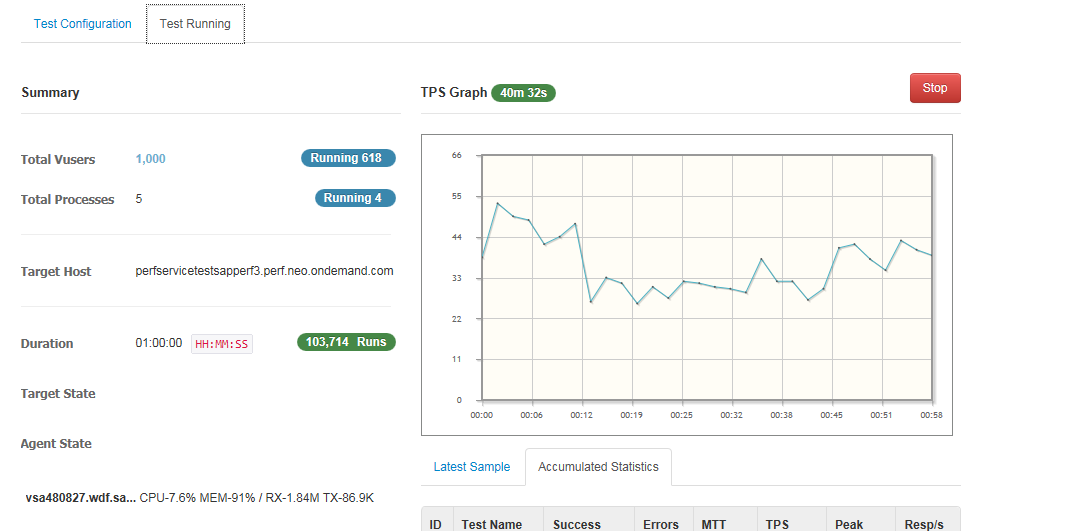Click inside the TPS graph plot area
This screenshot has width=1083, height=531.
[x=706, y=277]
